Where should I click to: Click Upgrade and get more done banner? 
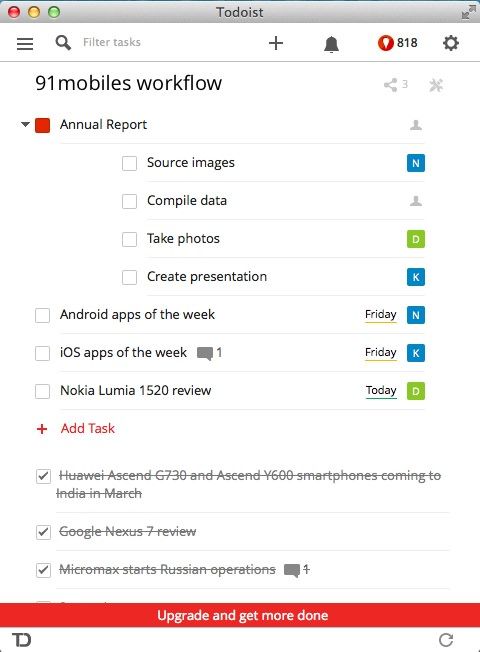[x=240, y=615]
